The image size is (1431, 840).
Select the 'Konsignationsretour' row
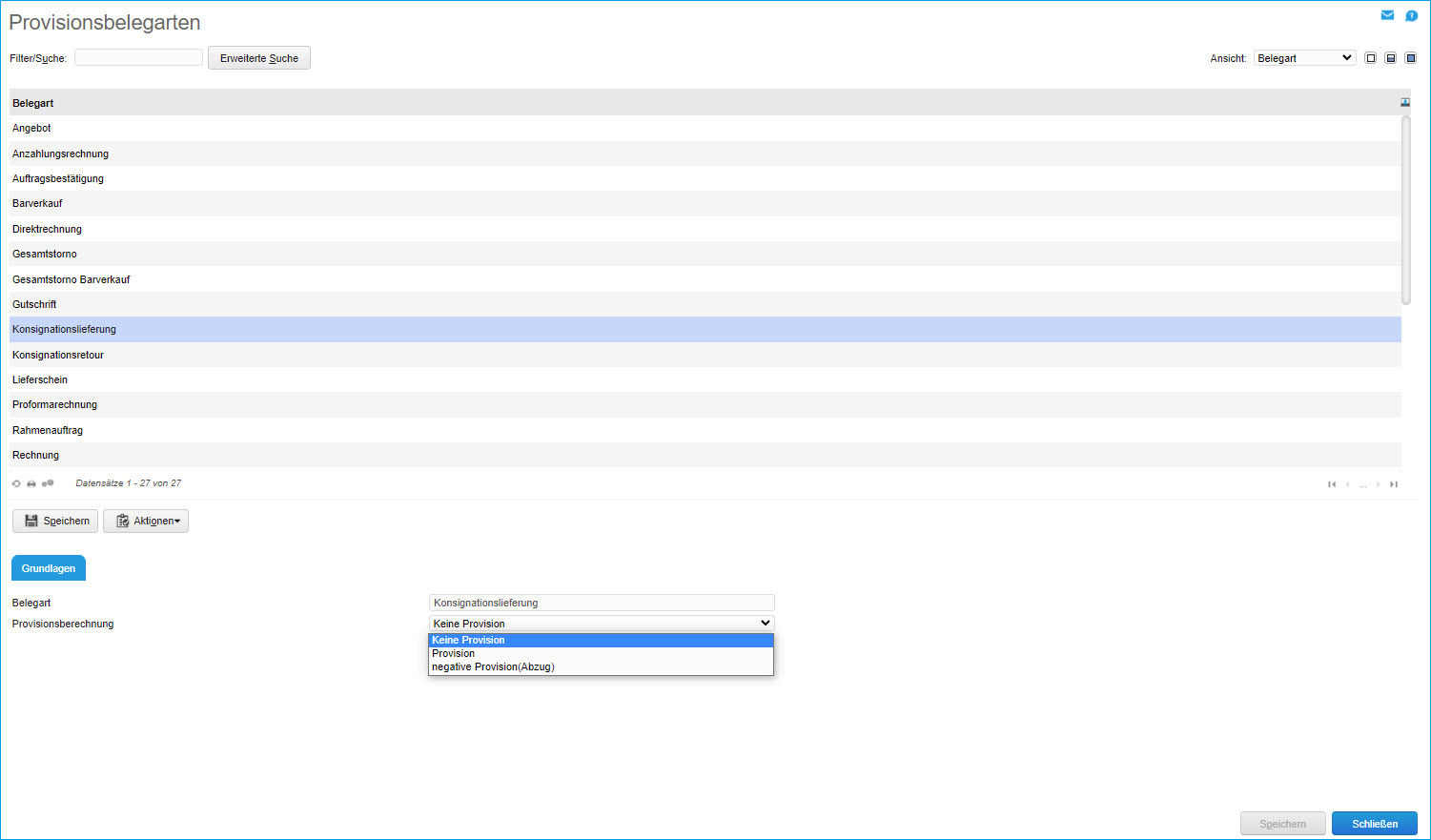[x=705, y=355]
